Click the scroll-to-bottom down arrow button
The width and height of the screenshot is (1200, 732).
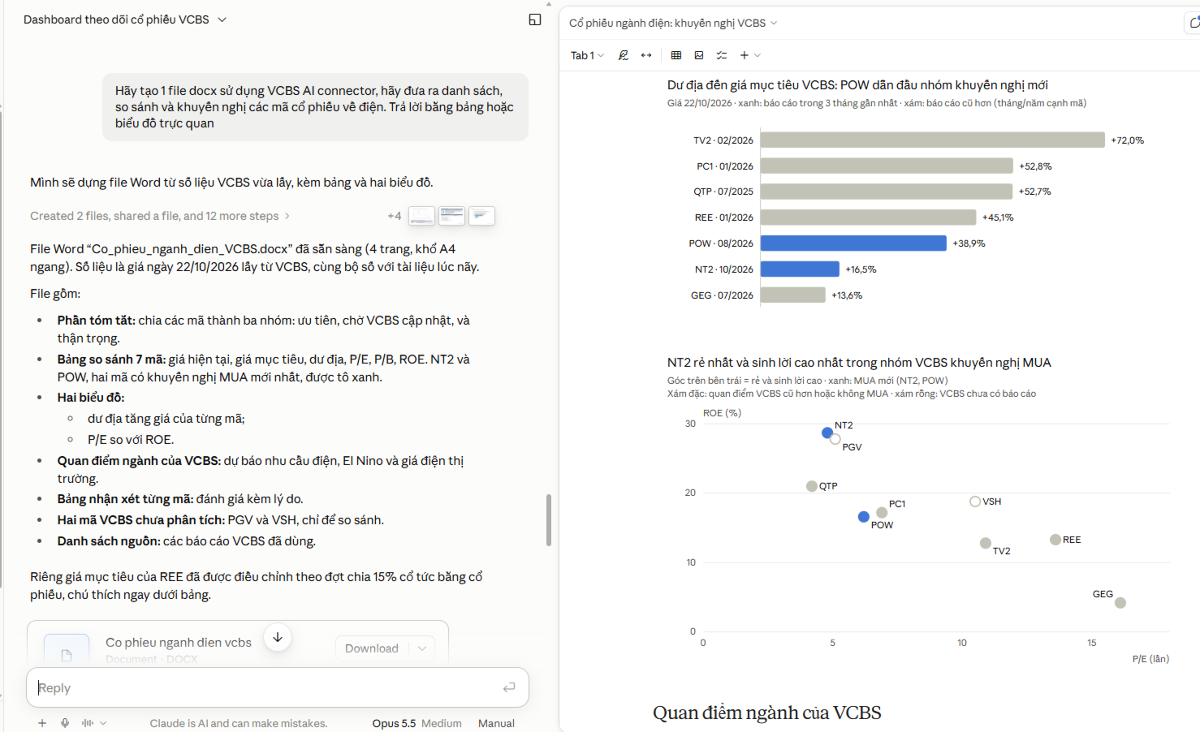coord(278,637)
